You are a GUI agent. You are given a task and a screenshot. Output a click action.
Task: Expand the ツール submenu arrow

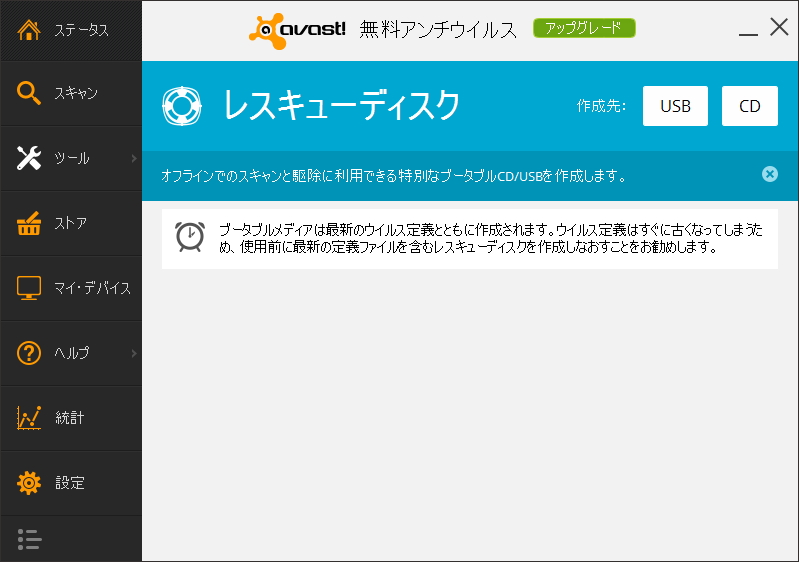click(x=134, y=158)
